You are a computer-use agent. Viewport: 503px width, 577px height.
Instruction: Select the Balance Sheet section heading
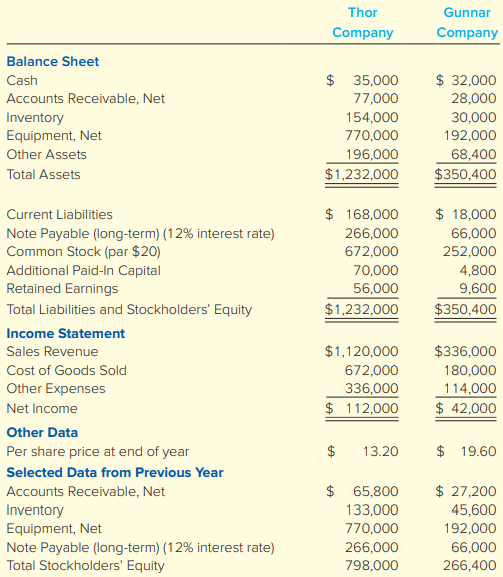click(53, 61)
